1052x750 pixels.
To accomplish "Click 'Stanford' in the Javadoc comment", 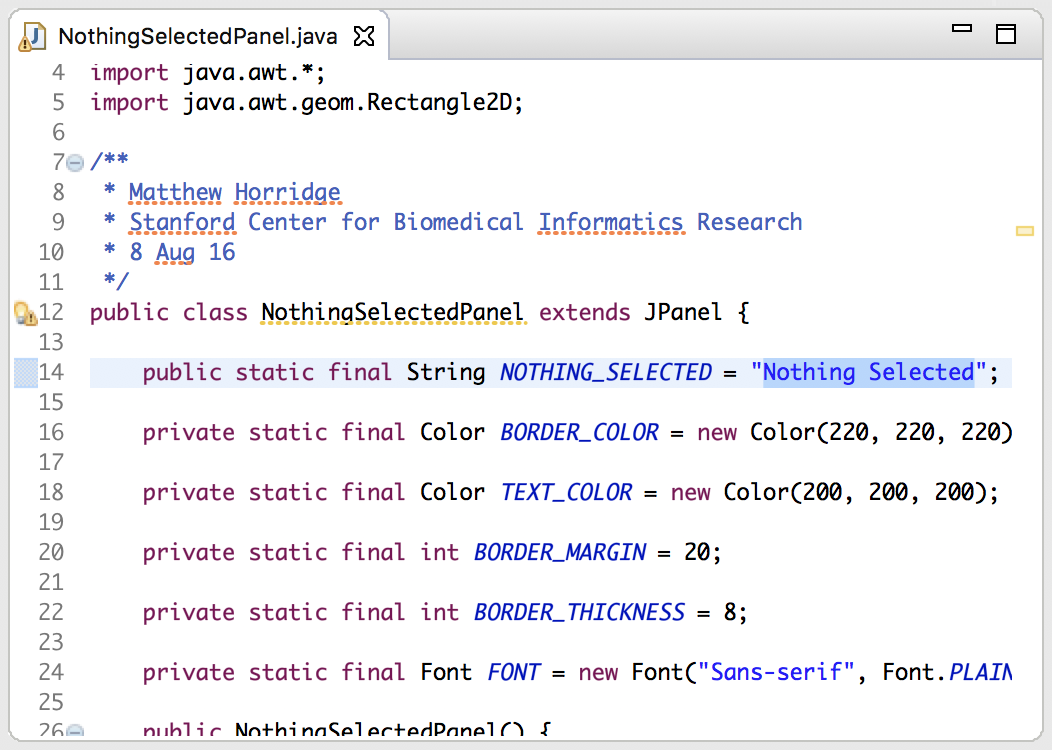I will 182,222.
